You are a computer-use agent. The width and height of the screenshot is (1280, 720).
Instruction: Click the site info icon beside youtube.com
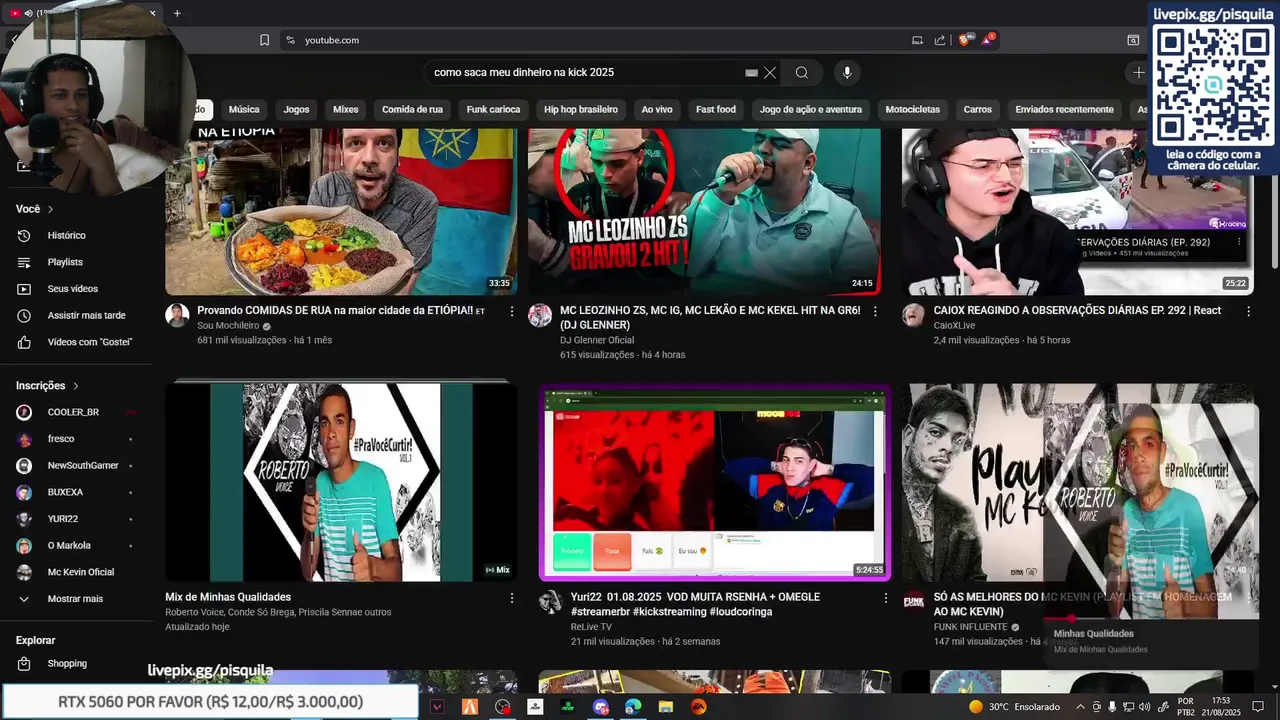pos(290,40)
